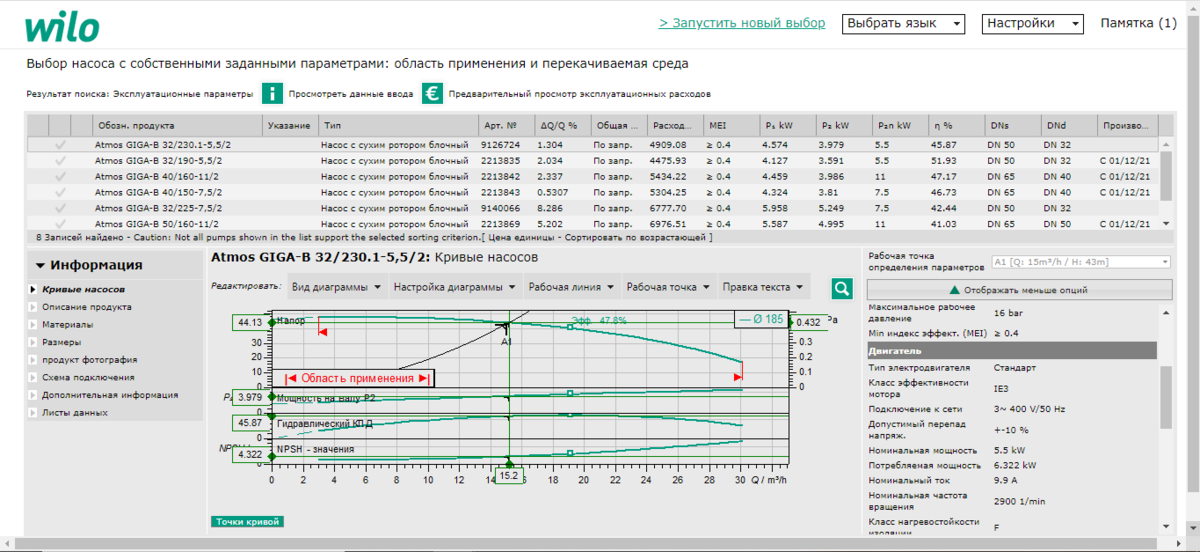Select Дополнительная информация in the info menu
The height and width of the screenshot is (552, 1200).
[110, 394]
